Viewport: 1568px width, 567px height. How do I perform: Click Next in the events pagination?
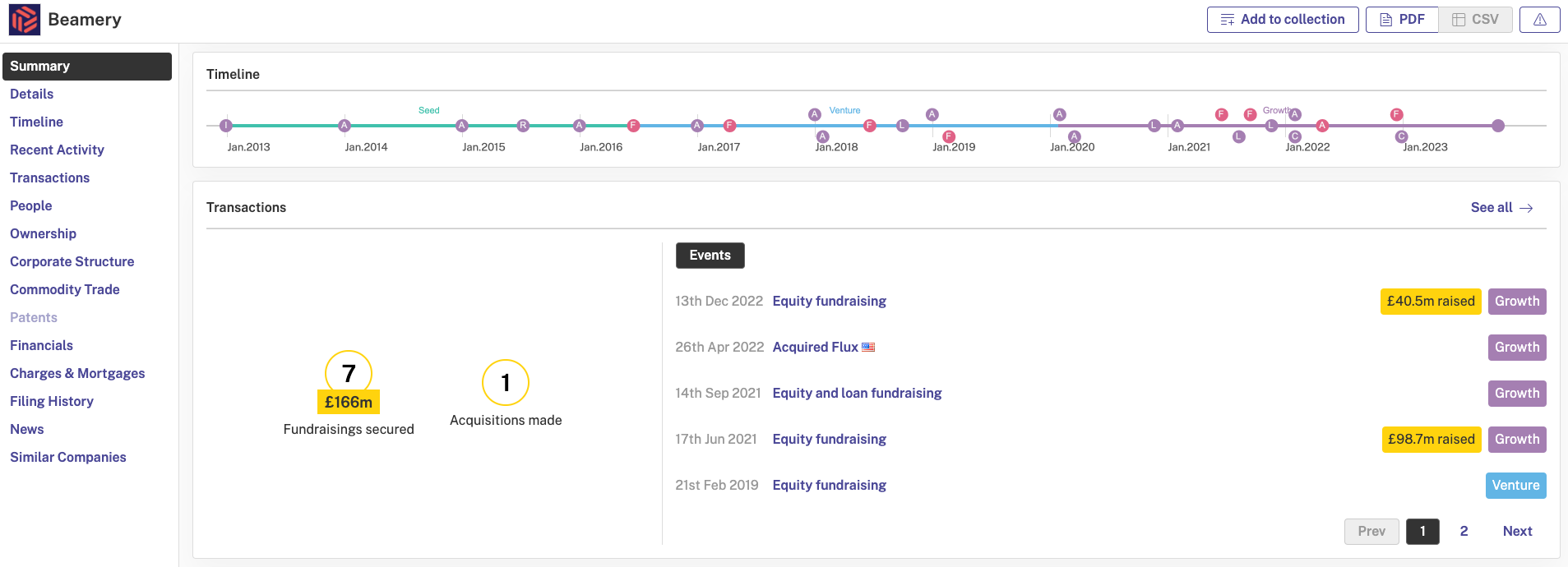pos(1517,532)
